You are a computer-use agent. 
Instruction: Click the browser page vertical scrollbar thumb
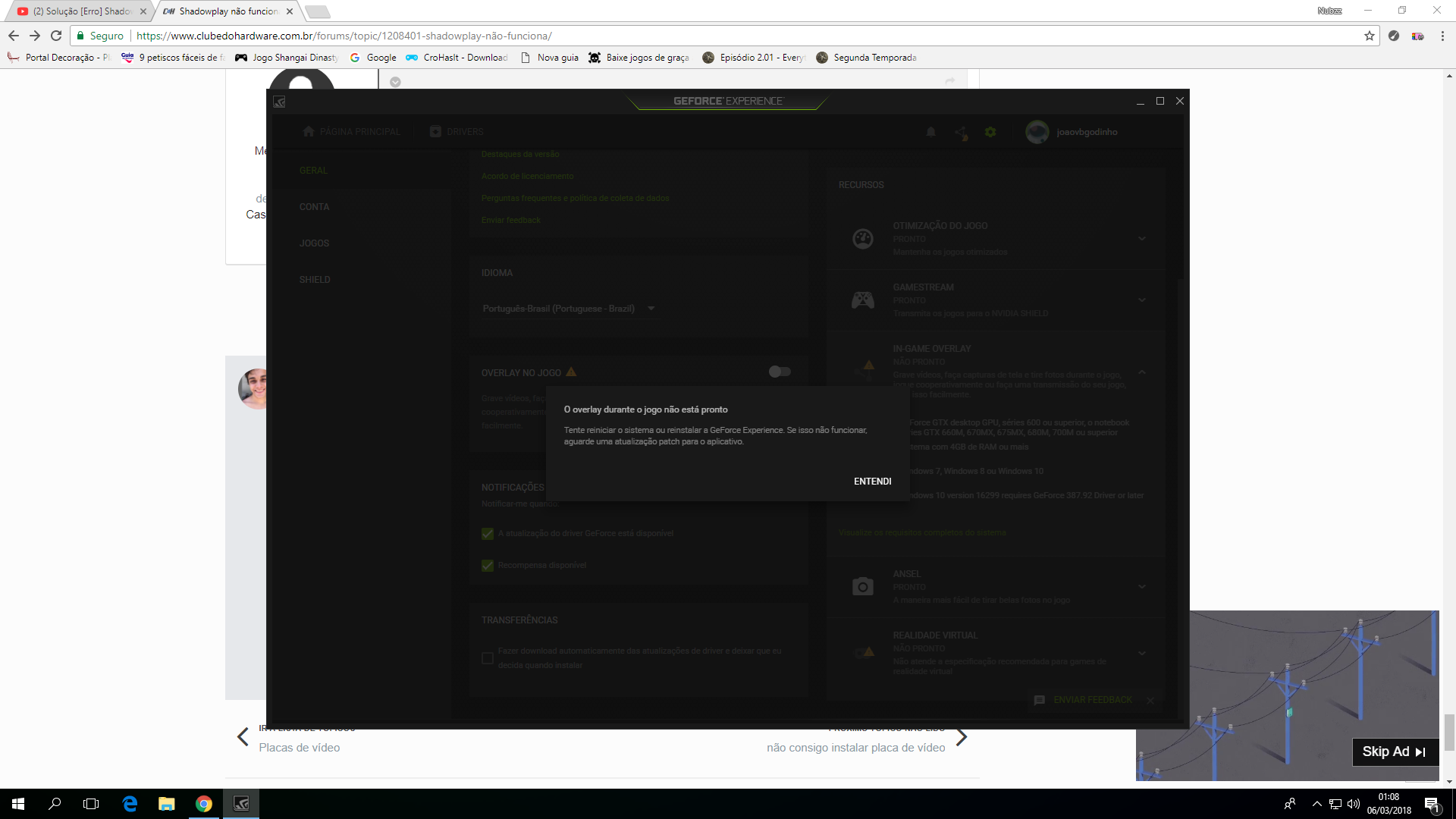coord(1449,732)
